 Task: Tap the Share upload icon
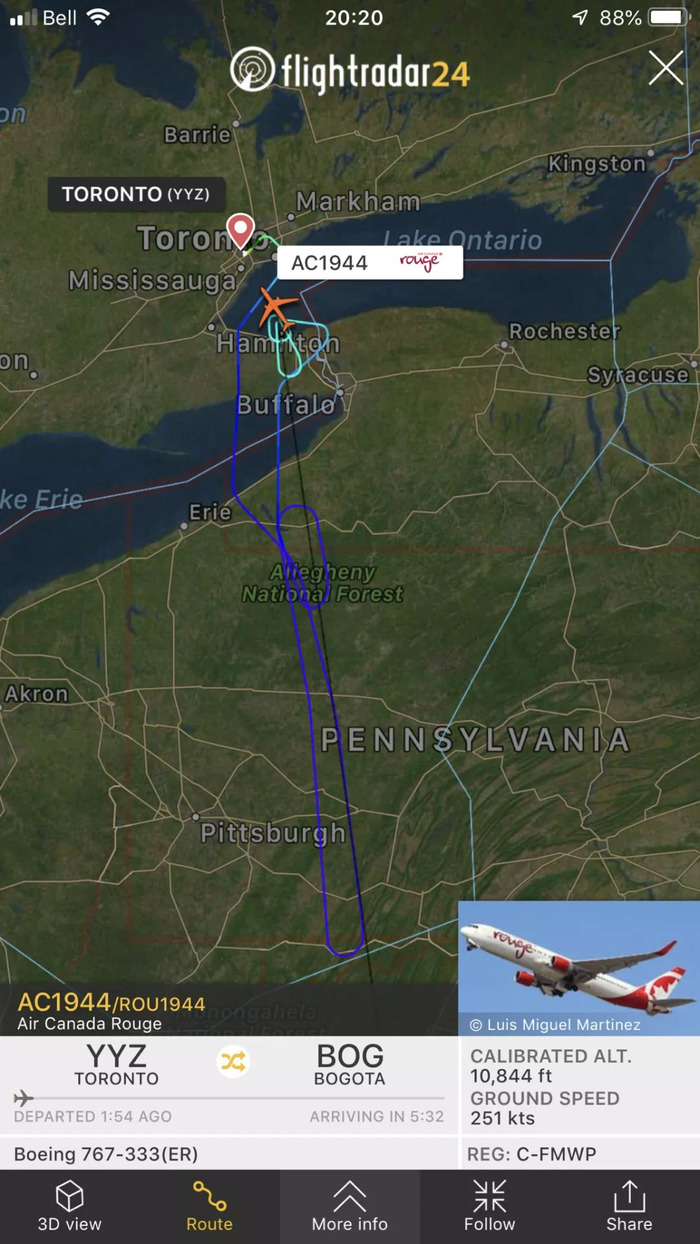(629, 1196)
